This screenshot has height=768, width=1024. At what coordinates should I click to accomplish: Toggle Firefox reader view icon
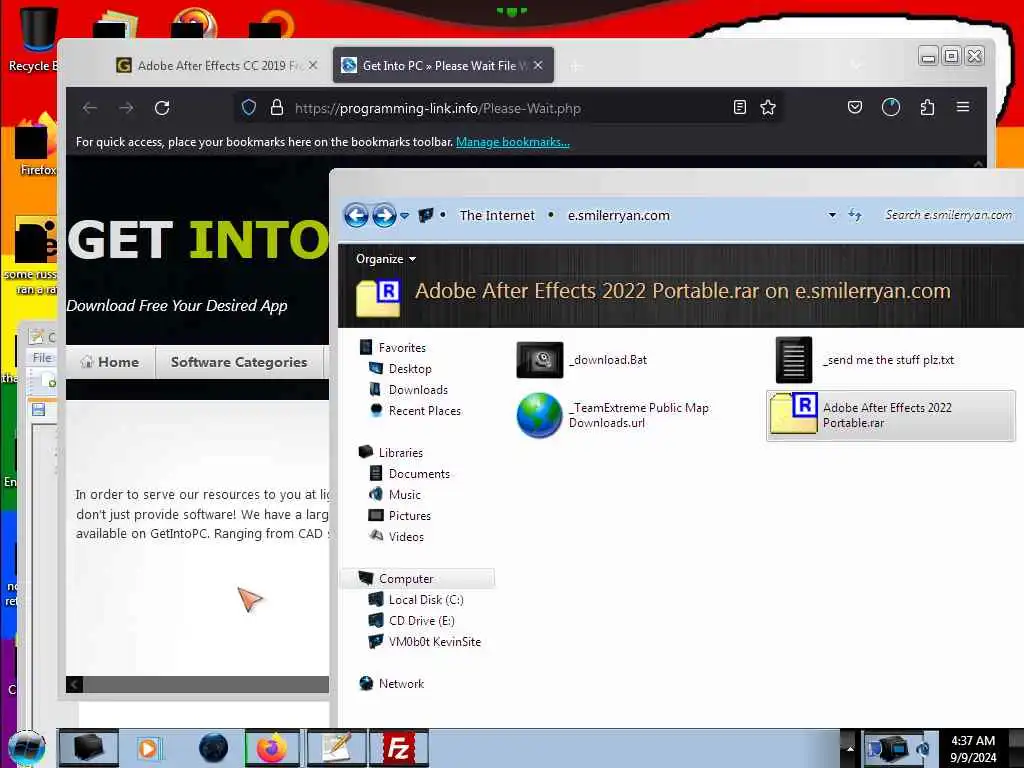point(739,107)
